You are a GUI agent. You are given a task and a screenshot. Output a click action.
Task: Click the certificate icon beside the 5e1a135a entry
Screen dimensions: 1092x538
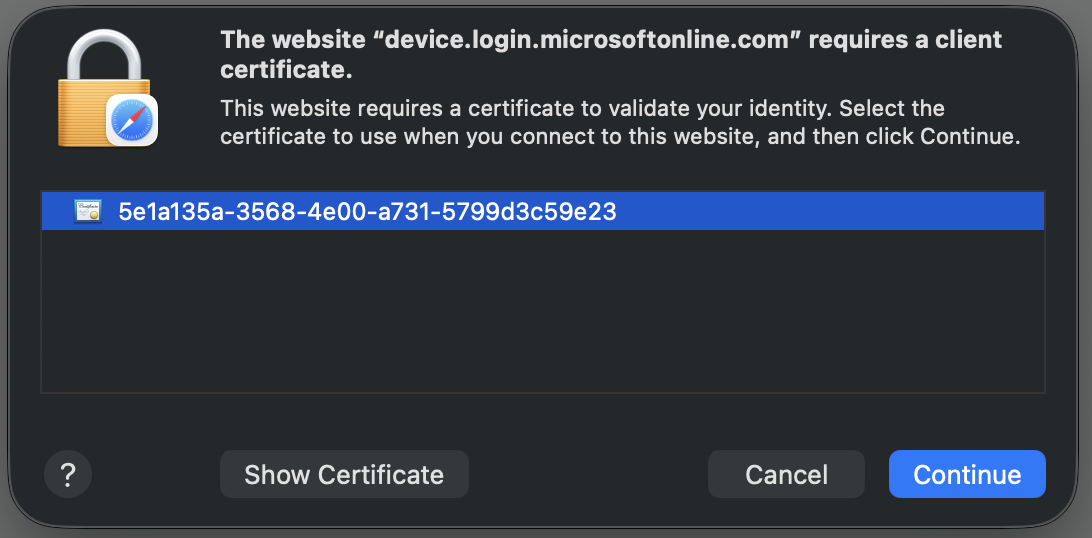click(87, 211)
